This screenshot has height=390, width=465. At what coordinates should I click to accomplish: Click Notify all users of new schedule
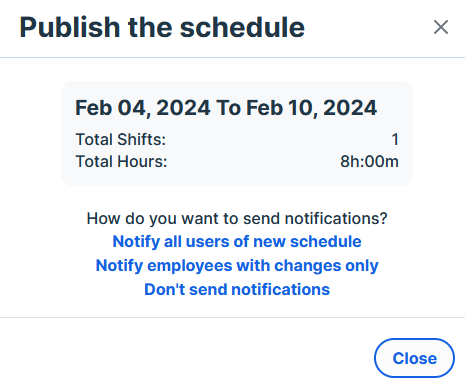click(237, 241)
